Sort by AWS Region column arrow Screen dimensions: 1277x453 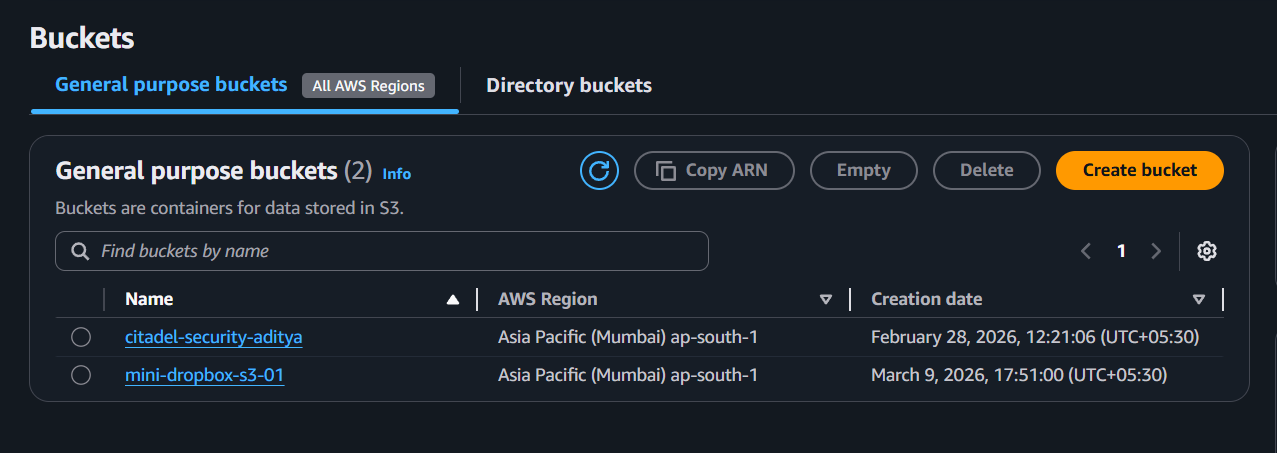pos(826,299)
